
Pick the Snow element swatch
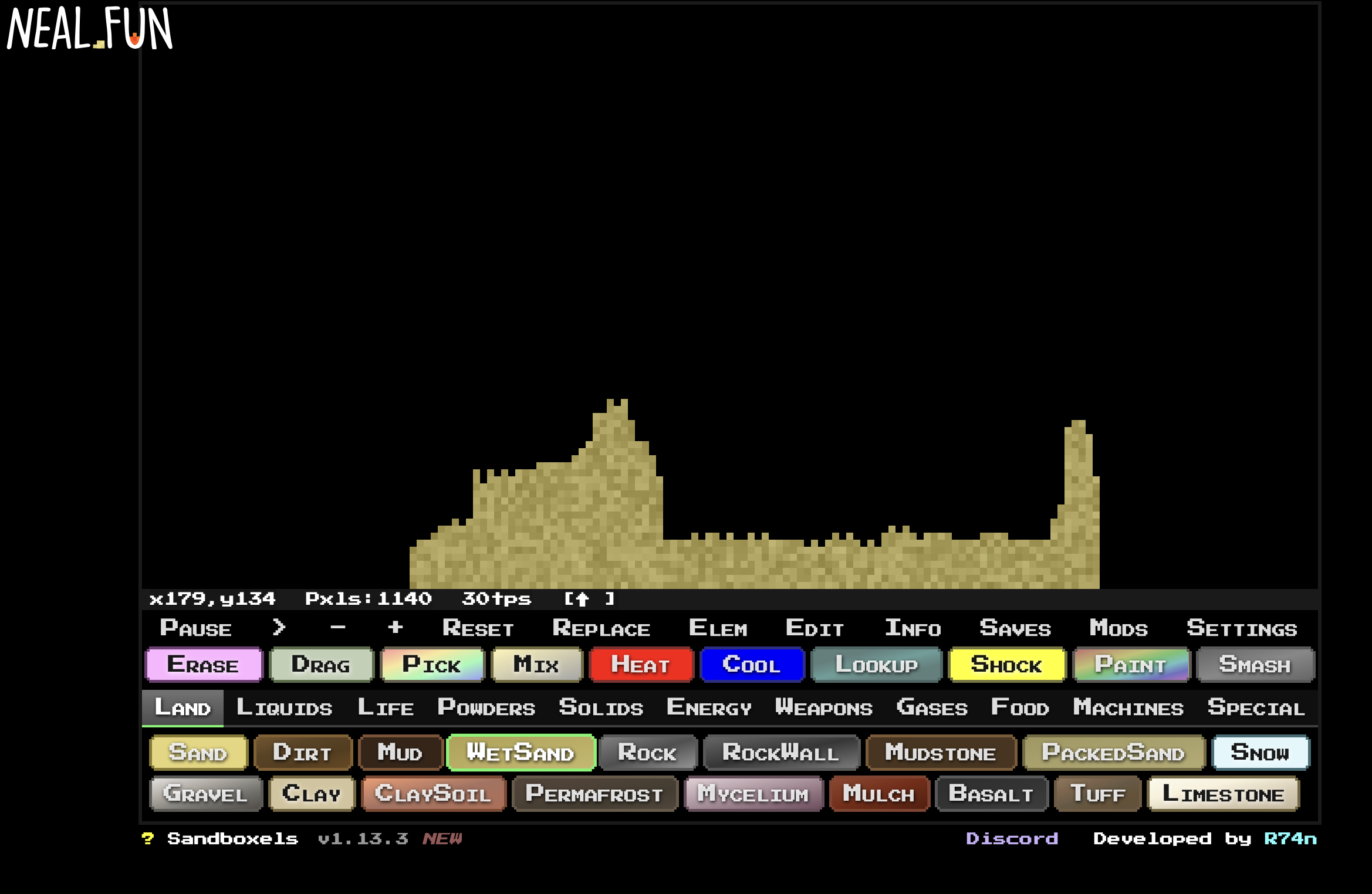[x=1260, y=753]
